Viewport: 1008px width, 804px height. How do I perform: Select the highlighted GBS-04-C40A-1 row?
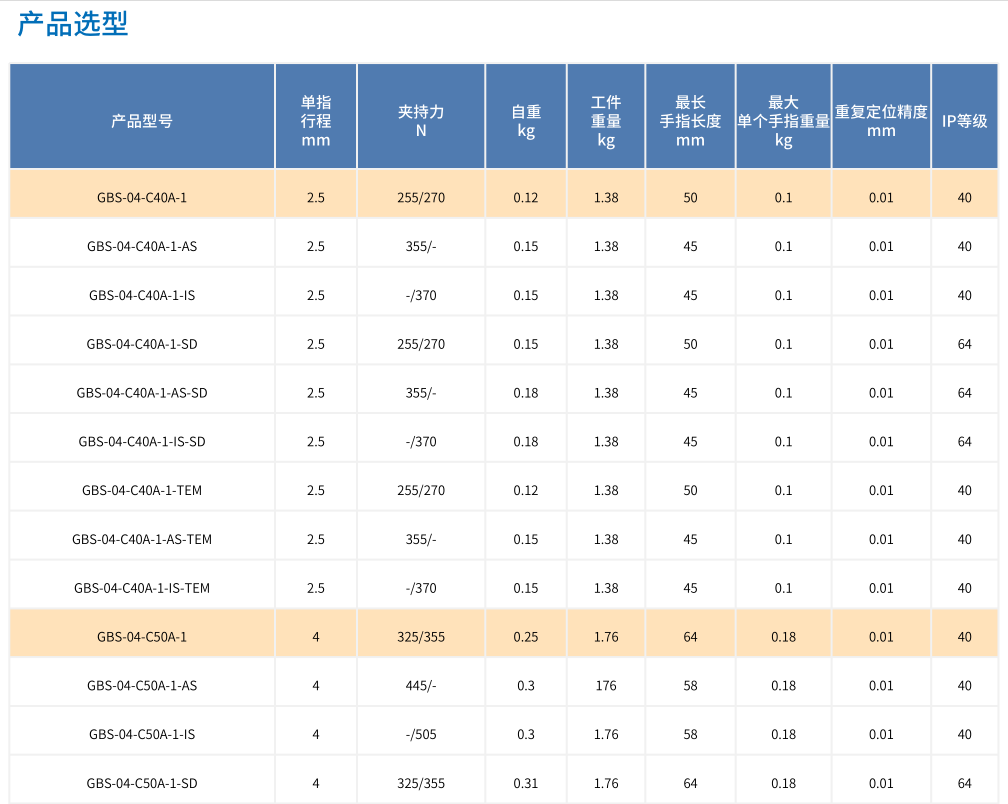tap(142, 198)
